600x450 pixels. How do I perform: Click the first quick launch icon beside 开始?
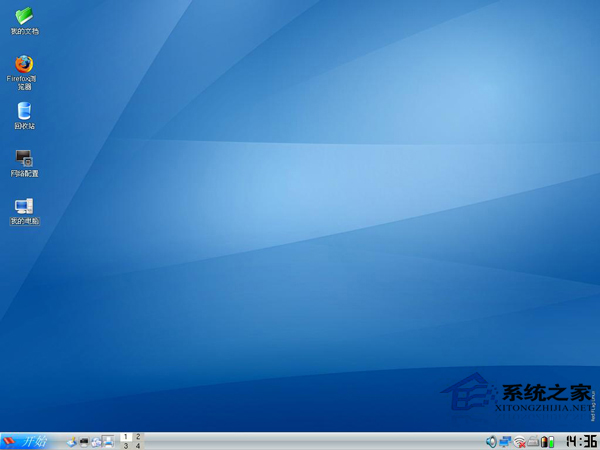pyautogui.click(x=71, y=441)
